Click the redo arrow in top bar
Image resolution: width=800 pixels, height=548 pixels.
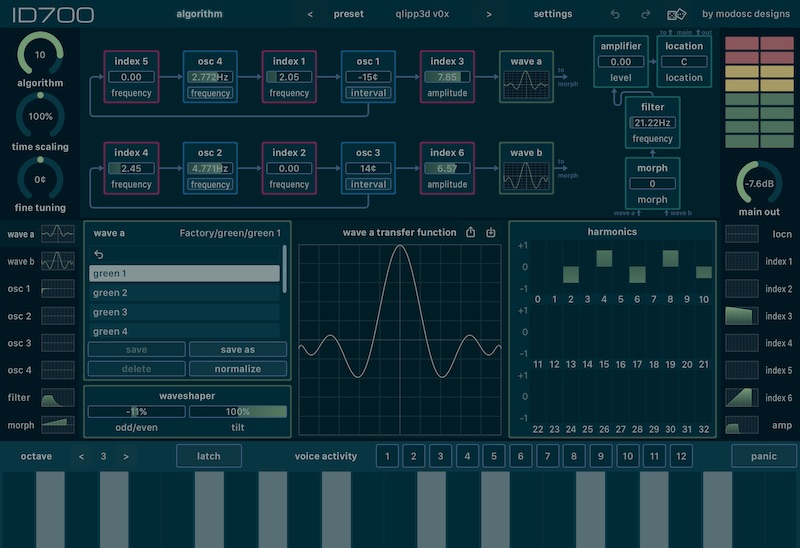coord(645,15)
